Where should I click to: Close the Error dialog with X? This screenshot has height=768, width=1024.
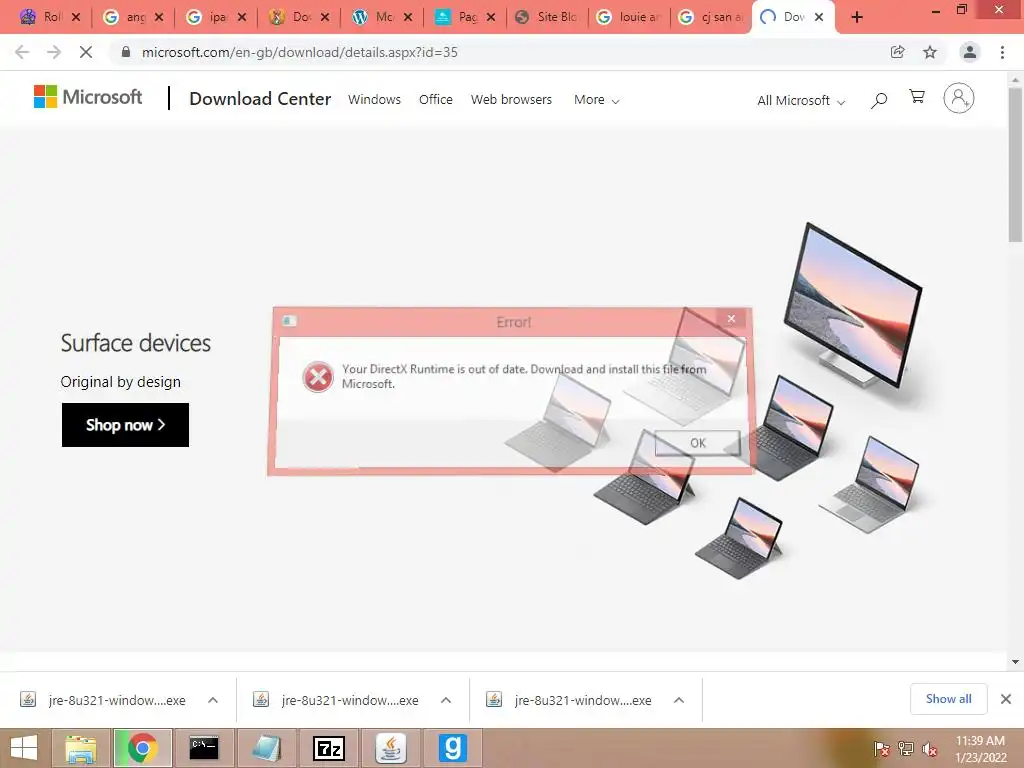coord(731,319)
